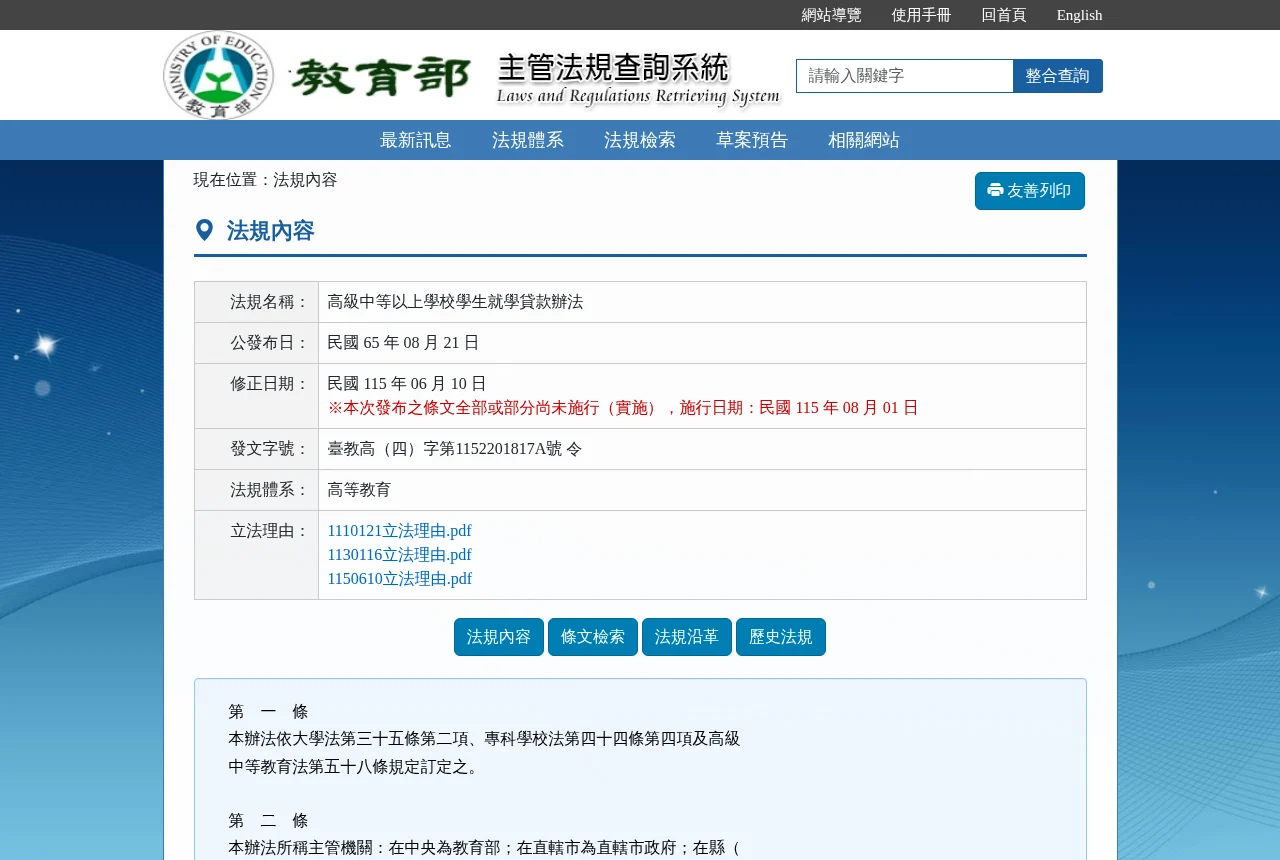The width and height of the screenshot is (1280, 860).
Task: Click the location pin icon beside 法規內容 heading
Action: pyautogui.click(x=204, y=231)
